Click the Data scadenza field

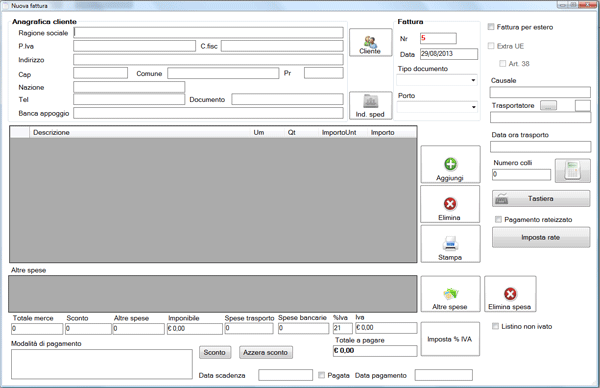[285, 375]
